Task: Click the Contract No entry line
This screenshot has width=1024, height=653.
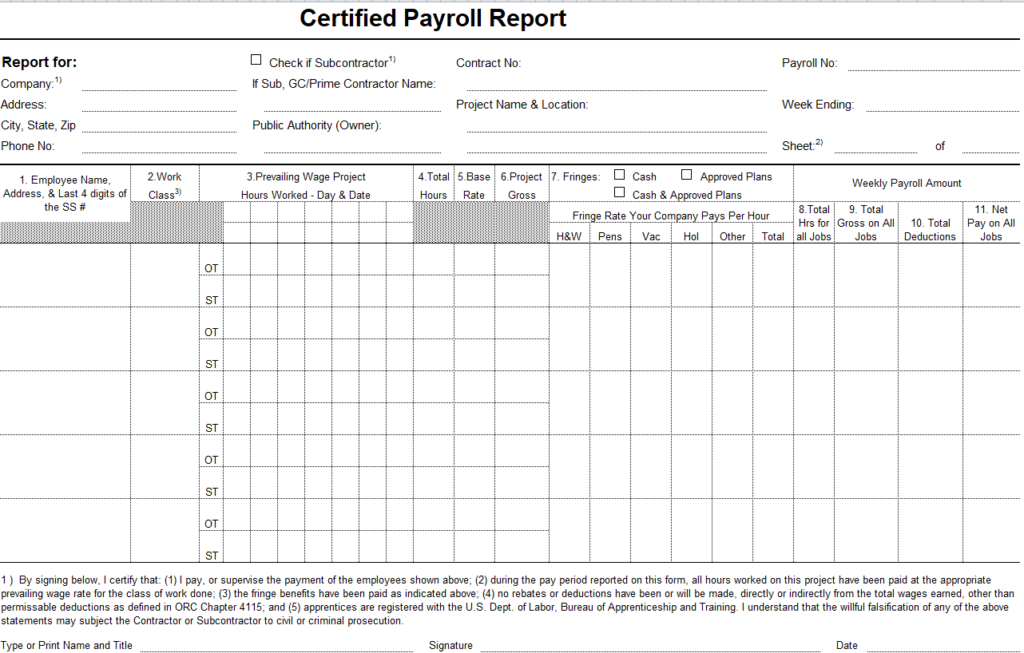Action: point(611,84)
